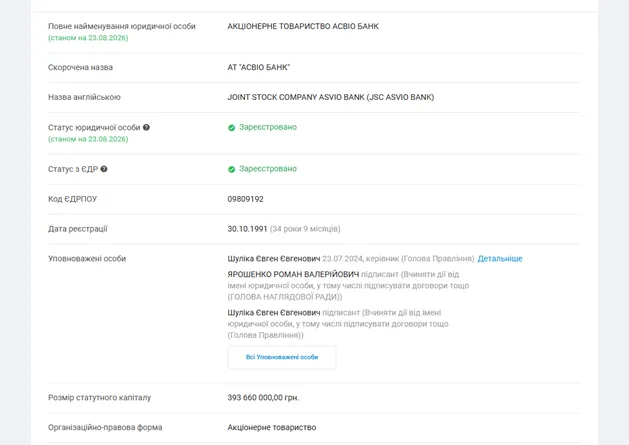Click the help icon next to Статус юридичної особи

(146, 127)
